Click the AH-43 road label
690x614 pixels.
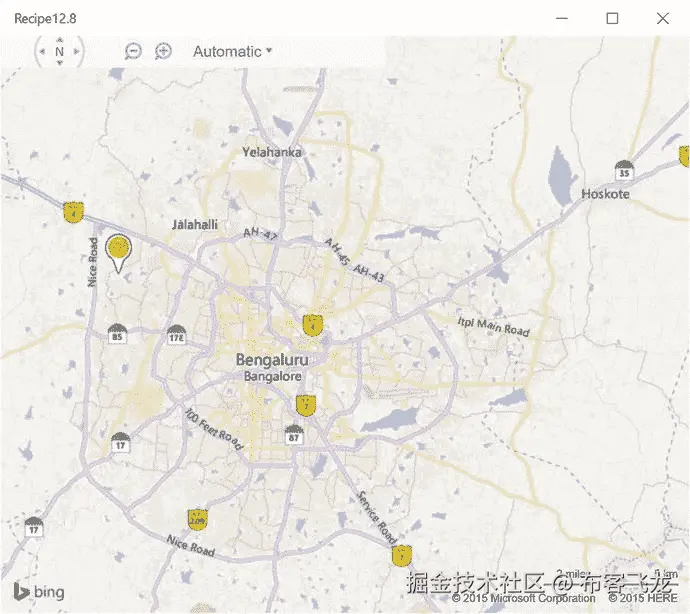369,273
